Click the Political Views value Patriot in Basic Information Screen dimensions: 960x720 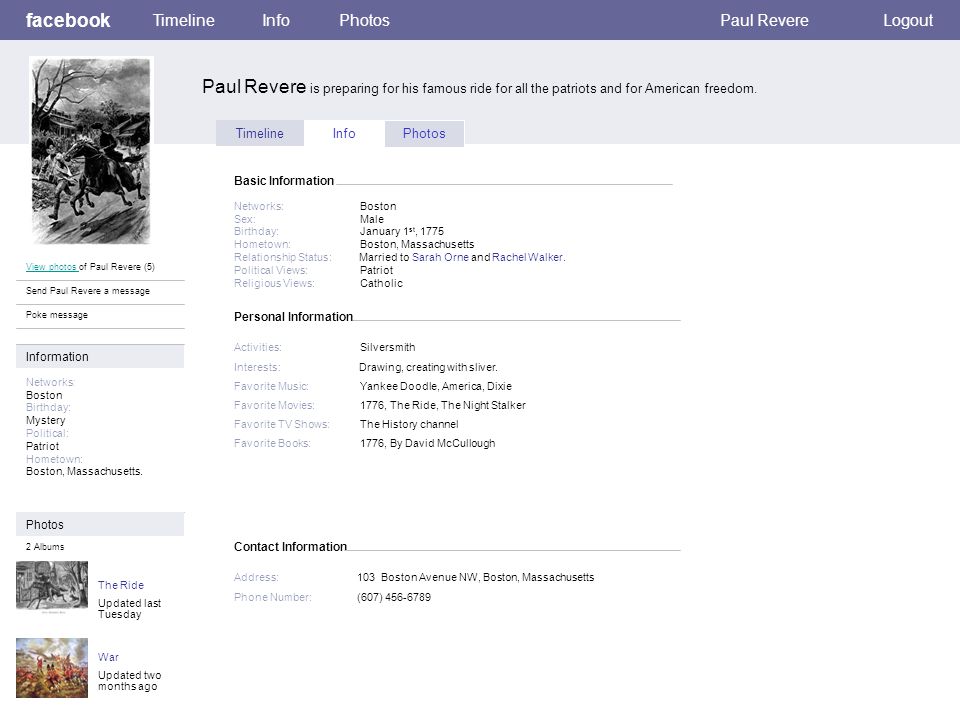coord(377,271)
